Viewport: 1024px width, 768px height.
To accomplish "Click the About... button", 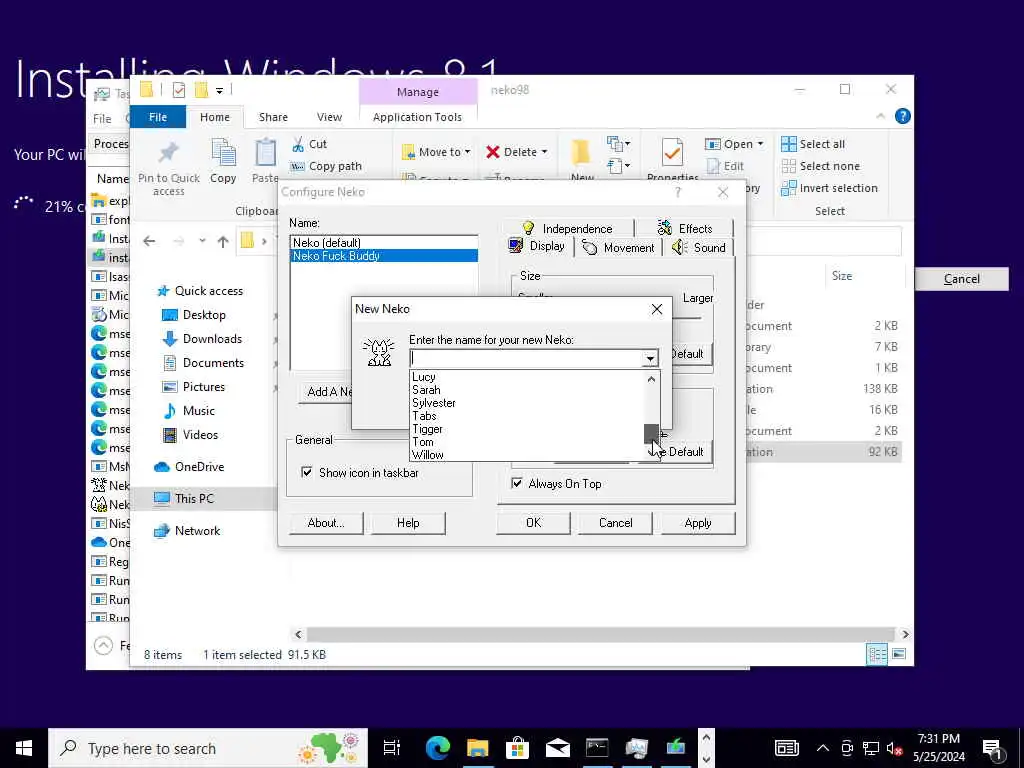I will [x=326, y=522].
